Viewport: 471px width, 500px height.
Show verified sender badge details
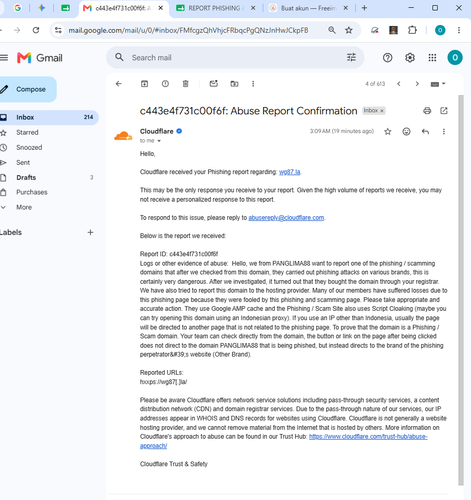[179, 131]
